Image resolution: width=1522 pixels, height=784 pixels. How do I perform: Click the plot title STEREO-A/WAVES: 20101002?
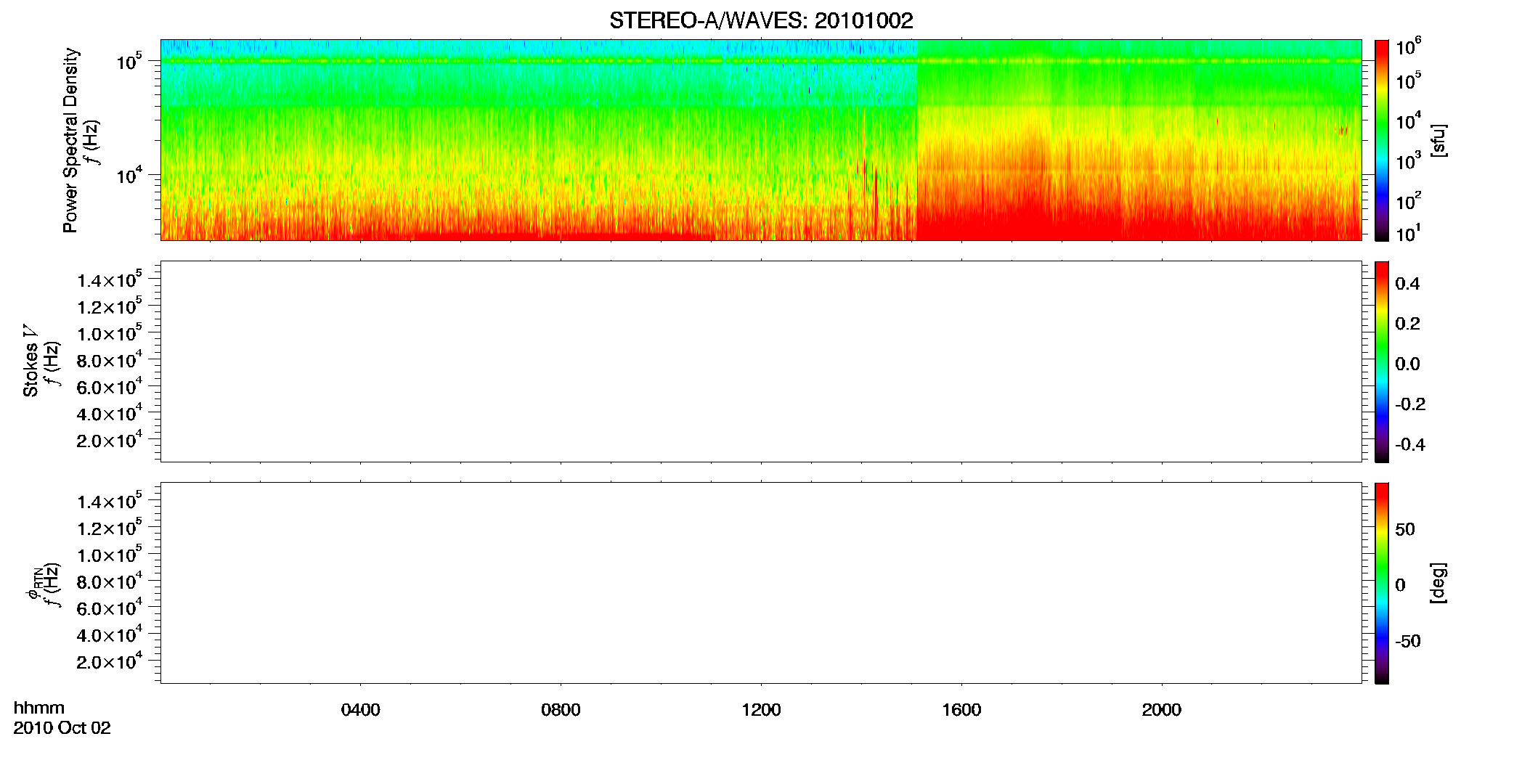[x=761, y=20]
